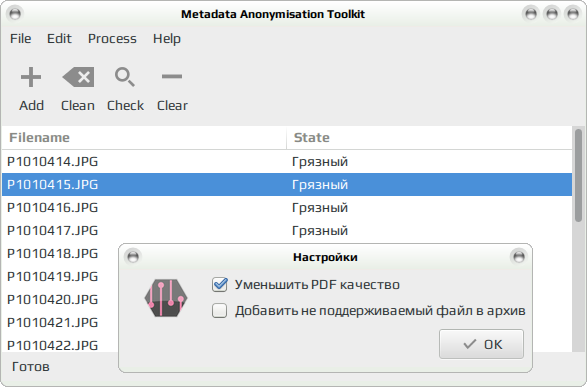Click the hexagon settings icon in the dialog

tap(166, 298)
